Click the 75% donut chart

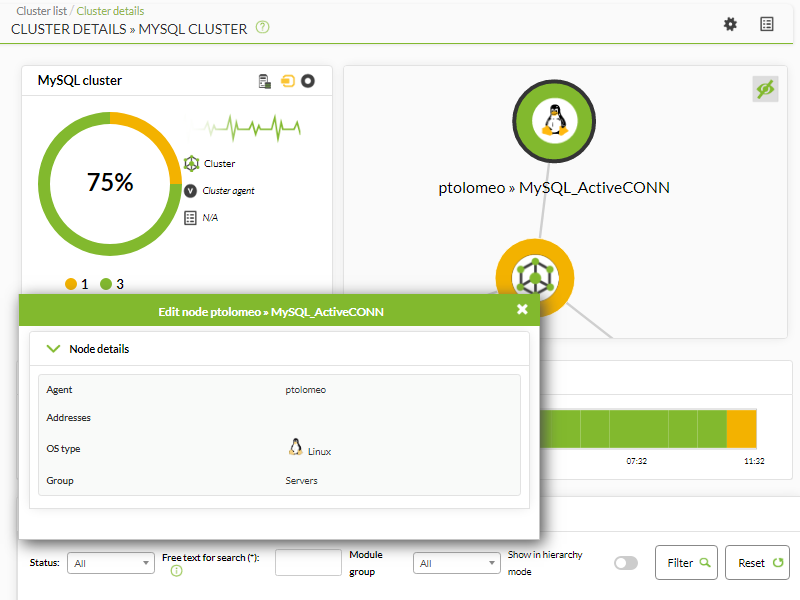(x=110, y=184)
